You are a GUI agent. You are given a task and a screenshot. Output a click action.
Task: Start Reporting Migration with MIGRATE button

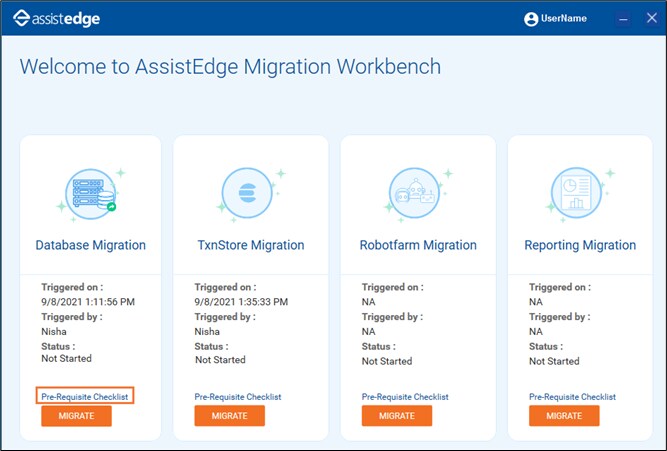tap(564, 416)
